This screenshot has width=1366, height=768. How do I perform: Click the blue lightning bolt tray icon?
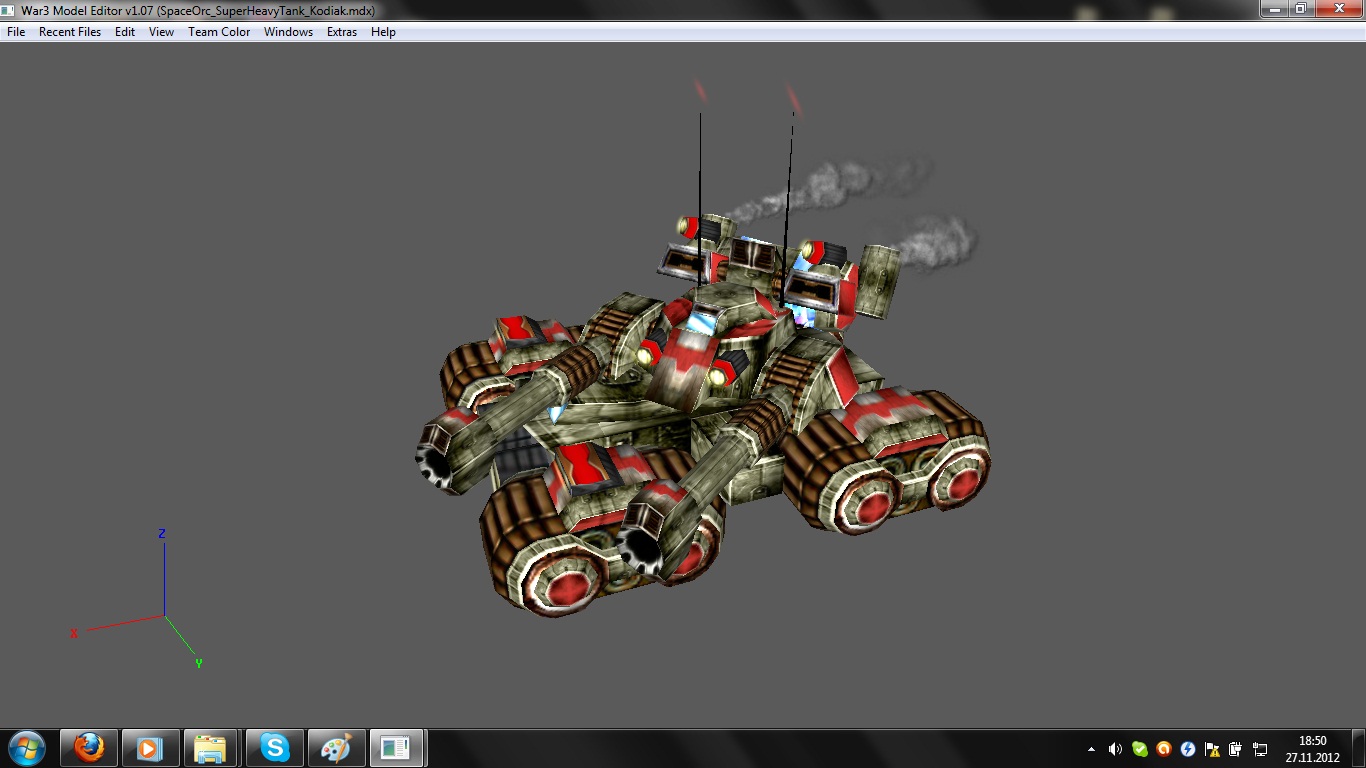[x=1188, y=749]
